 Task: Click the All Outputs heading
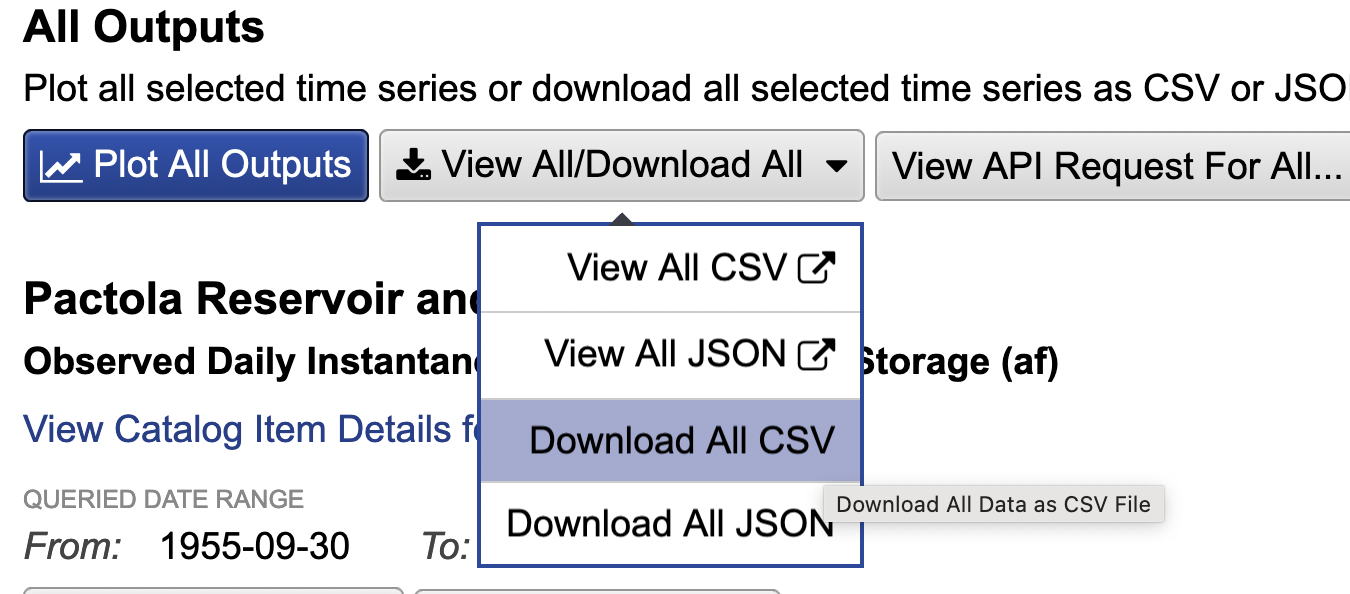click(x=144, y=27)
